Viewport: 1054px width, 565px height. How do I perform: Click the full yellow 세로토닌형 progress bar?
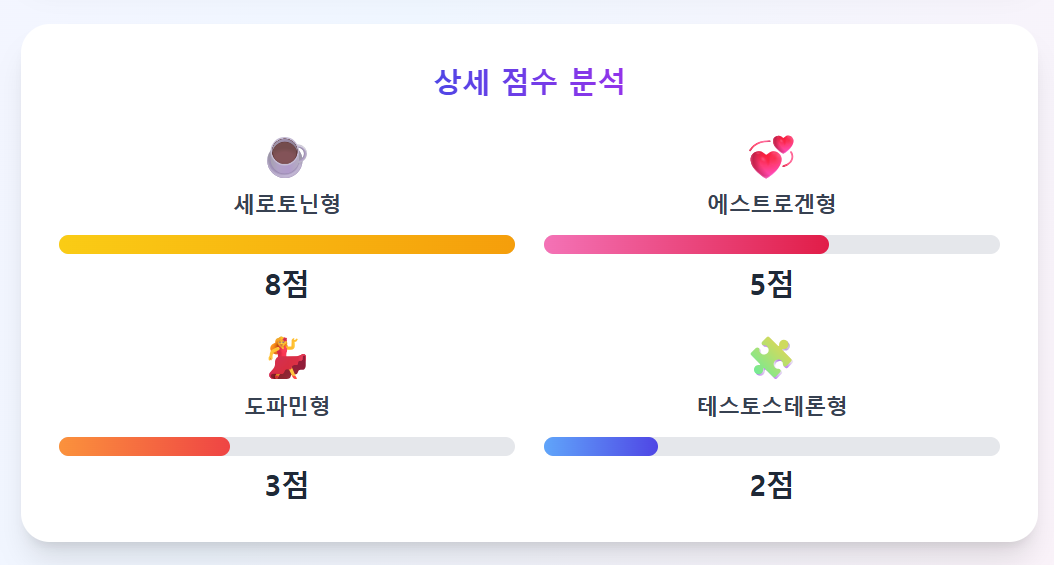[x=287, y=245]
